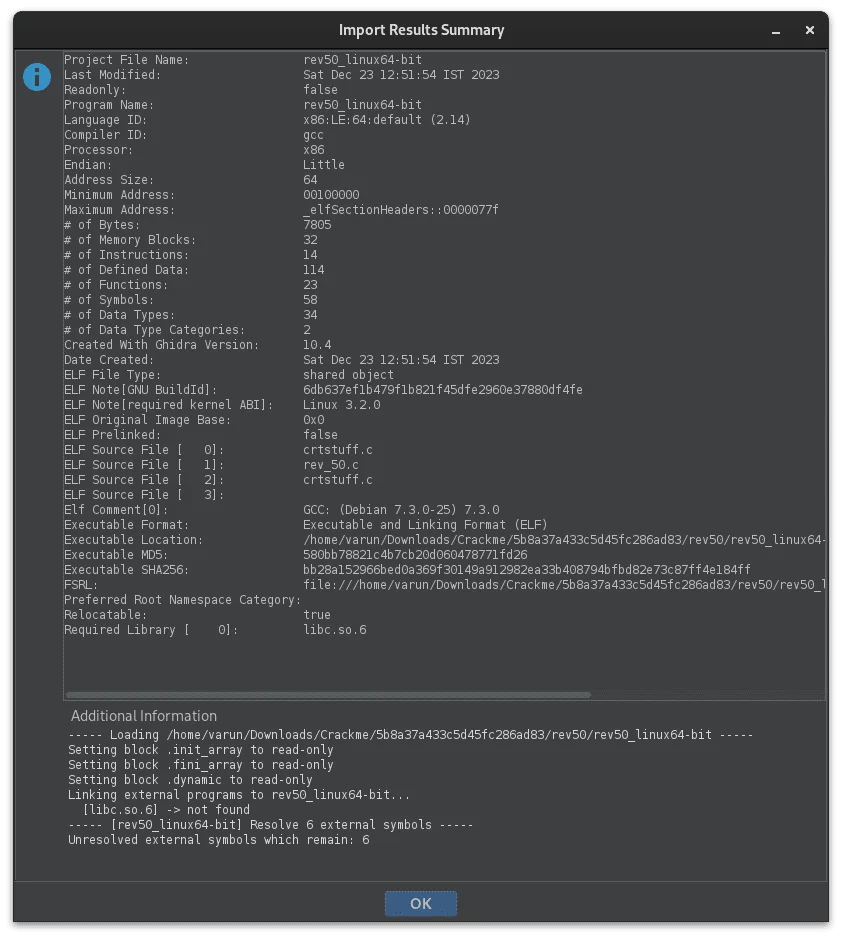
Task: Click the Unresolved external symbols log line
Action: click(218, 840)
